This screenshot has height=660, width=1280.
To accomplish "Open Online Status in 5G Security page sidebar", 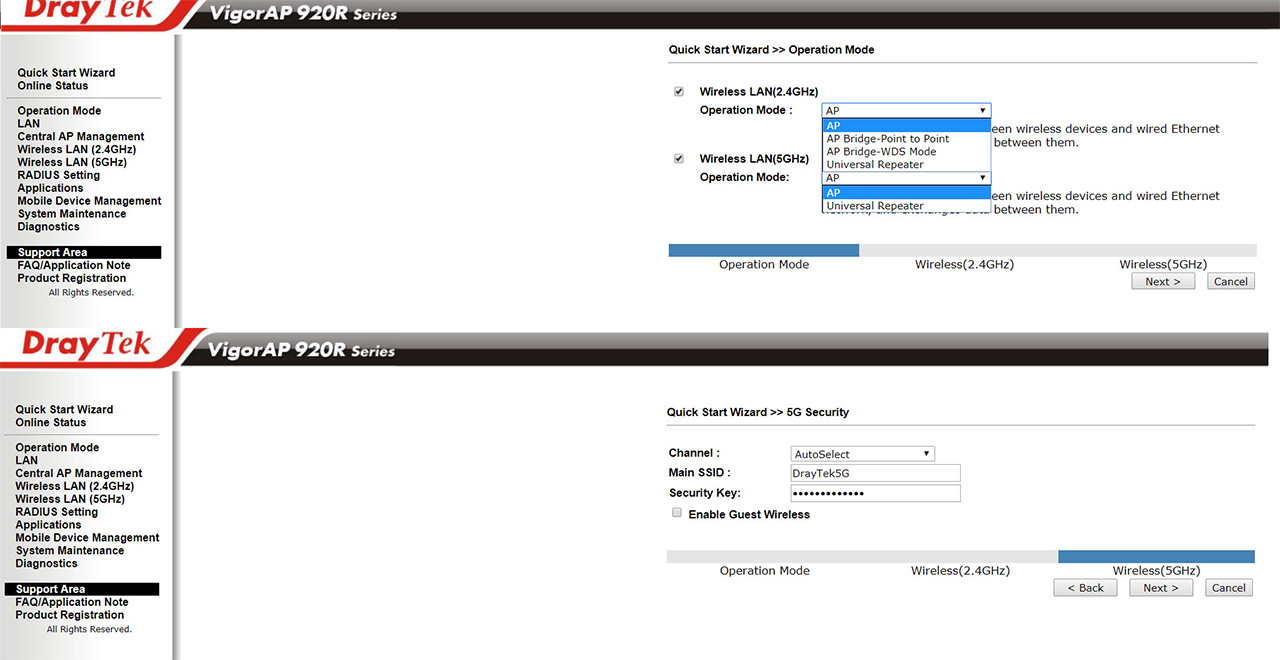I will point(51,423).
